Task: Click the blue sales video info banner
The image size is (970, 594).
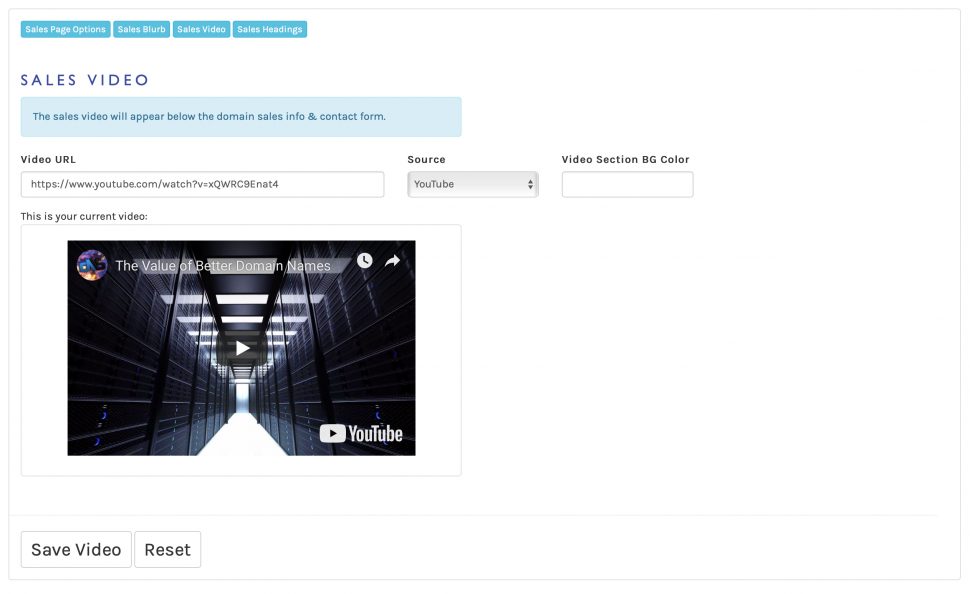Action: coord(241,117)
